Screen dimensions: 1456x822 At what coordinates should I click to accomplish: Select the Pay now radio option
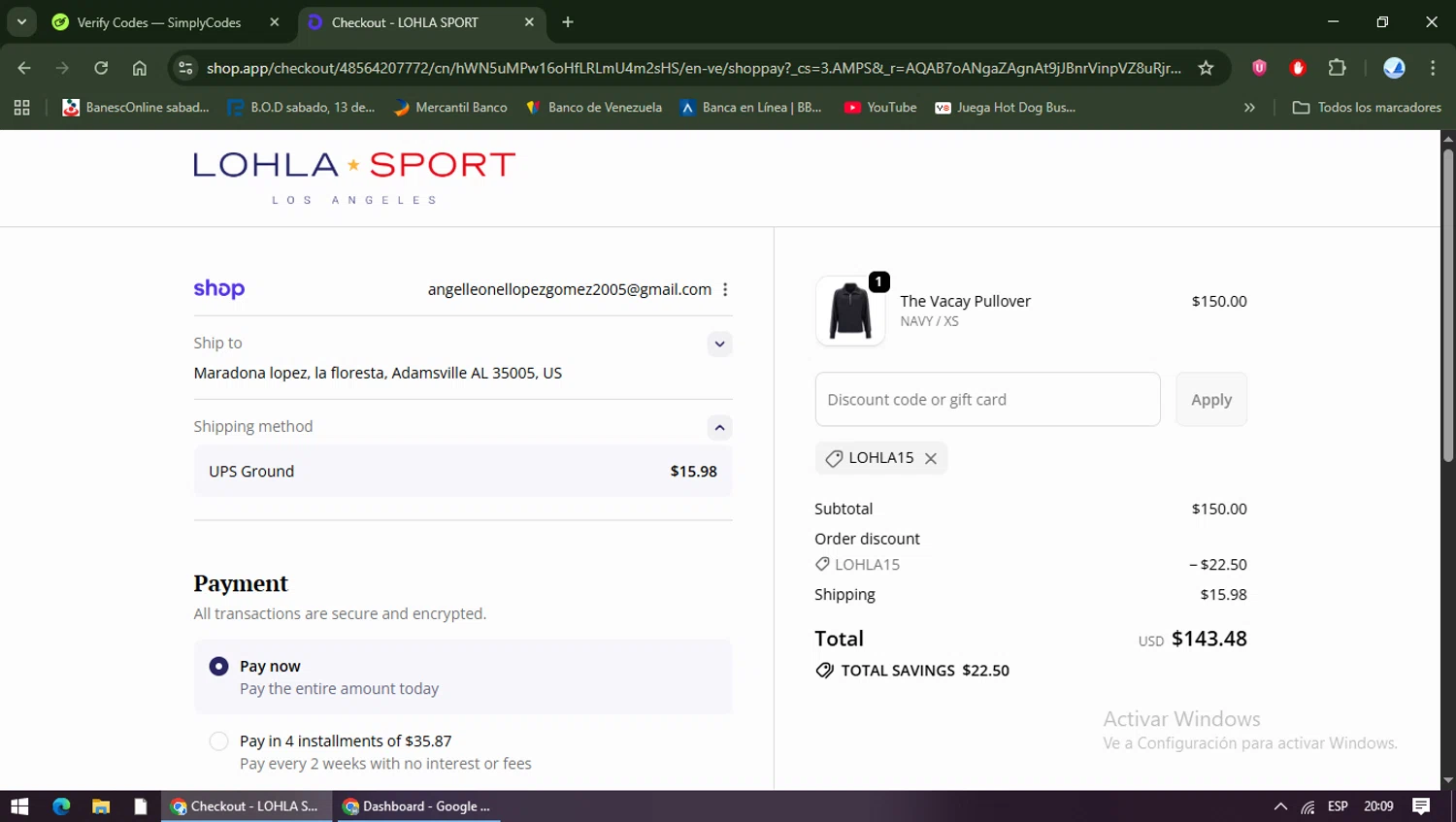click(x=219, y=667)
